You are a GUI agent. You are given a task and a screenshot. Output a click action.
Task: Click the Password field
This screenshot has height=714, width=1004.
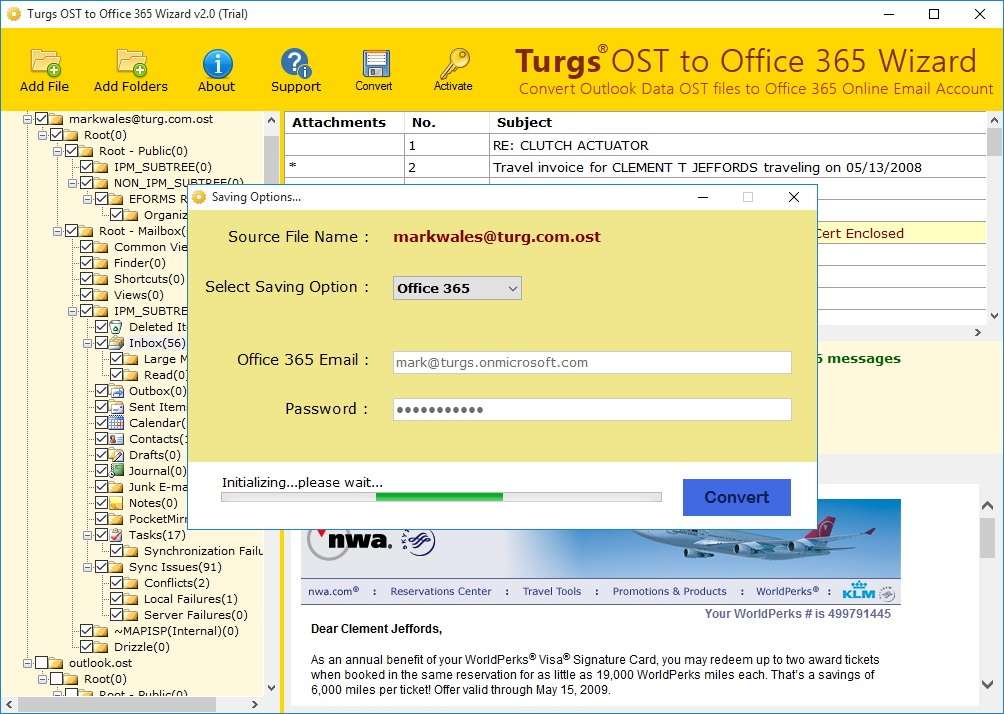[592, 410]
